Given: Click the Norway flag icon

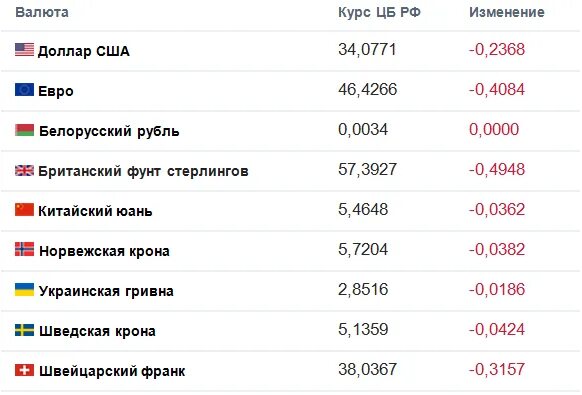Looking at the screenshot, I should pyautogui.click(x=24, y=249).
